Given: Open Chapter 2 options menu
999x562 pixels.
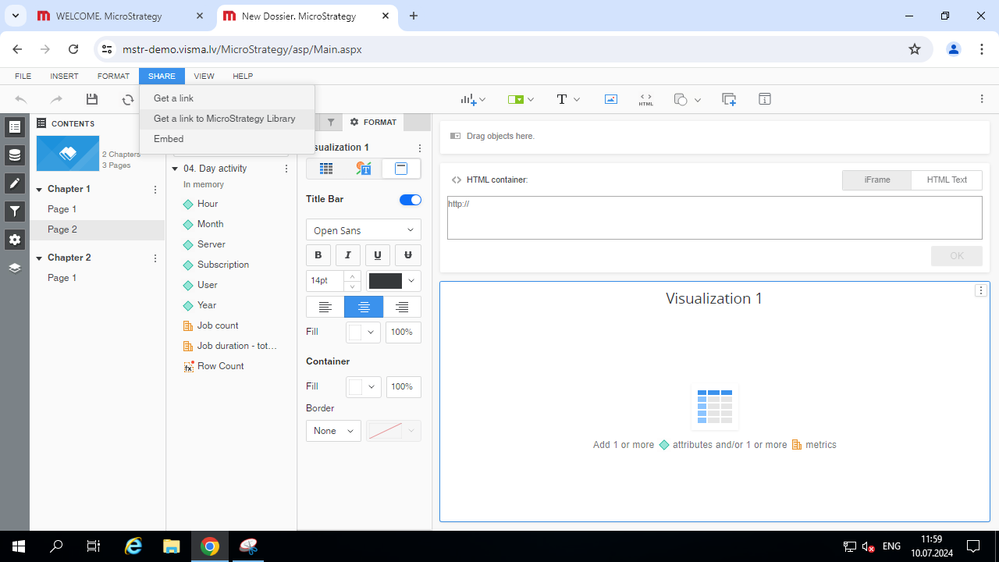Looking at the screenshot, I should (155, 258).
